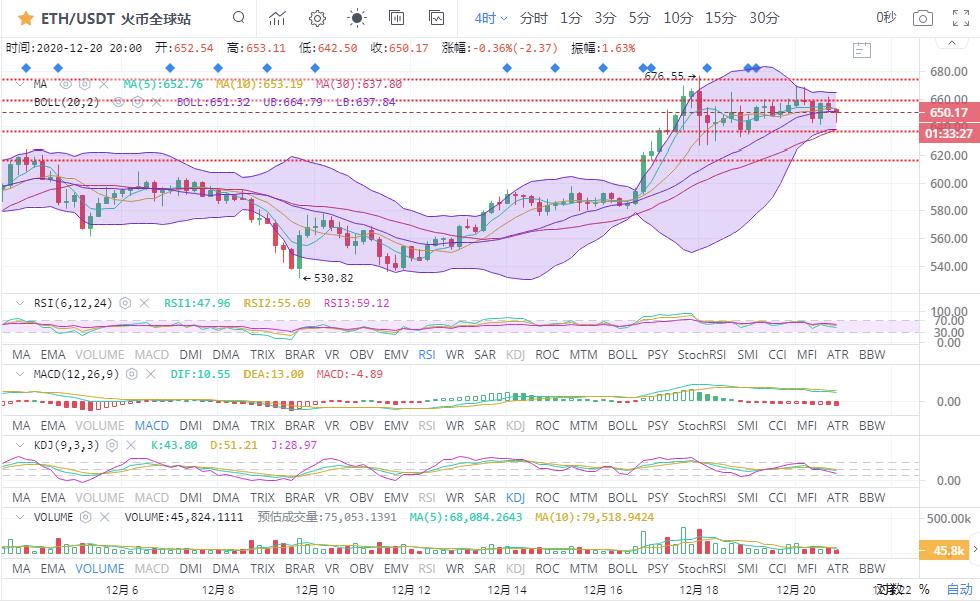Close the KDJ(9,3,3) panel

coord(131,445)
